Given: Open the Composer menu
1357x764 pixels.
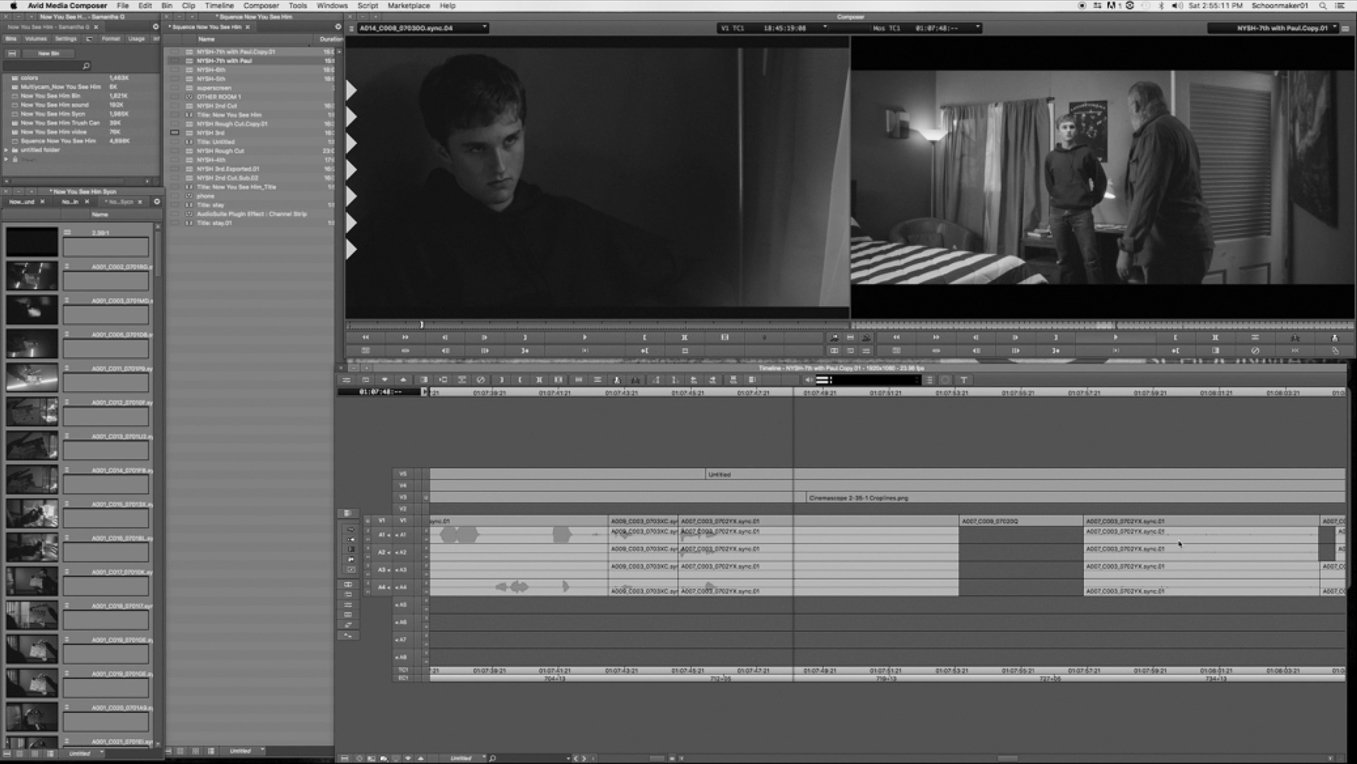Looking at the screenshot, I should (x=261, y=6).
